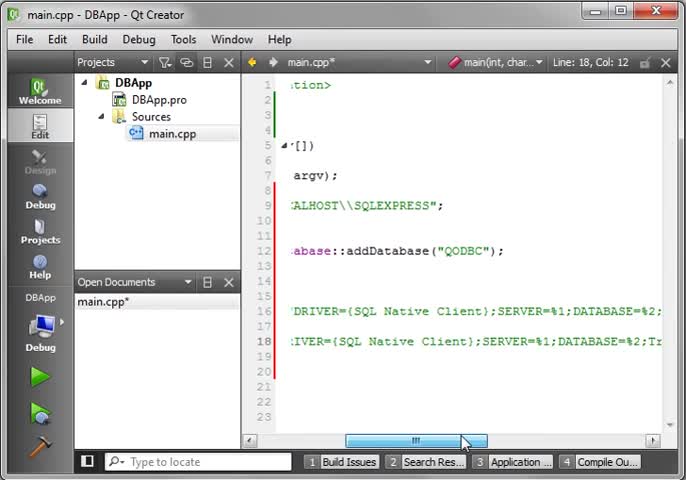Build project with hammer icon

click(x=40, y=447)
